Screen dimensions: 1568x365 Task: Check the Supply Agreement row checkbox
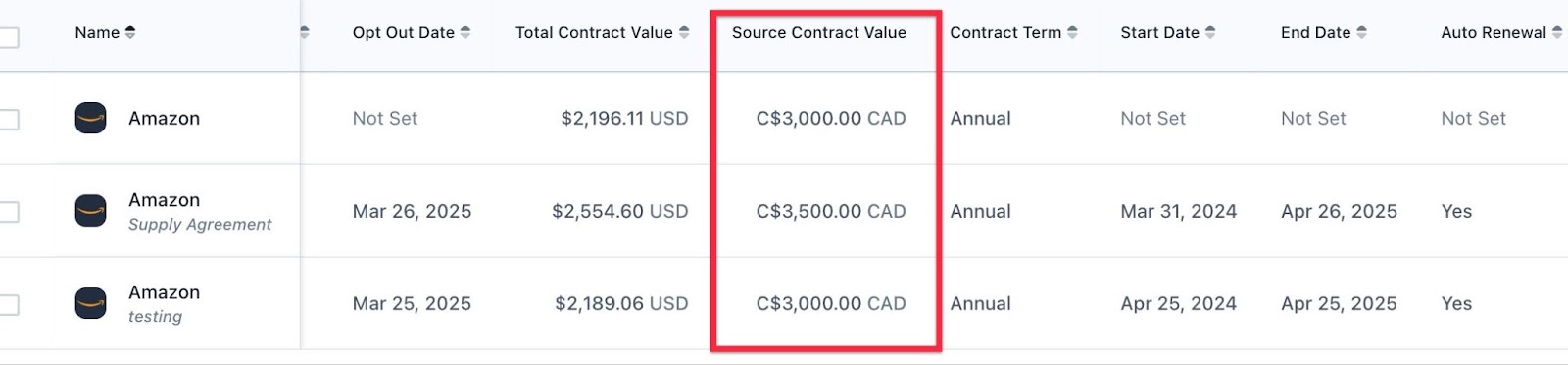pyautogui.click(x=9, y=212)
